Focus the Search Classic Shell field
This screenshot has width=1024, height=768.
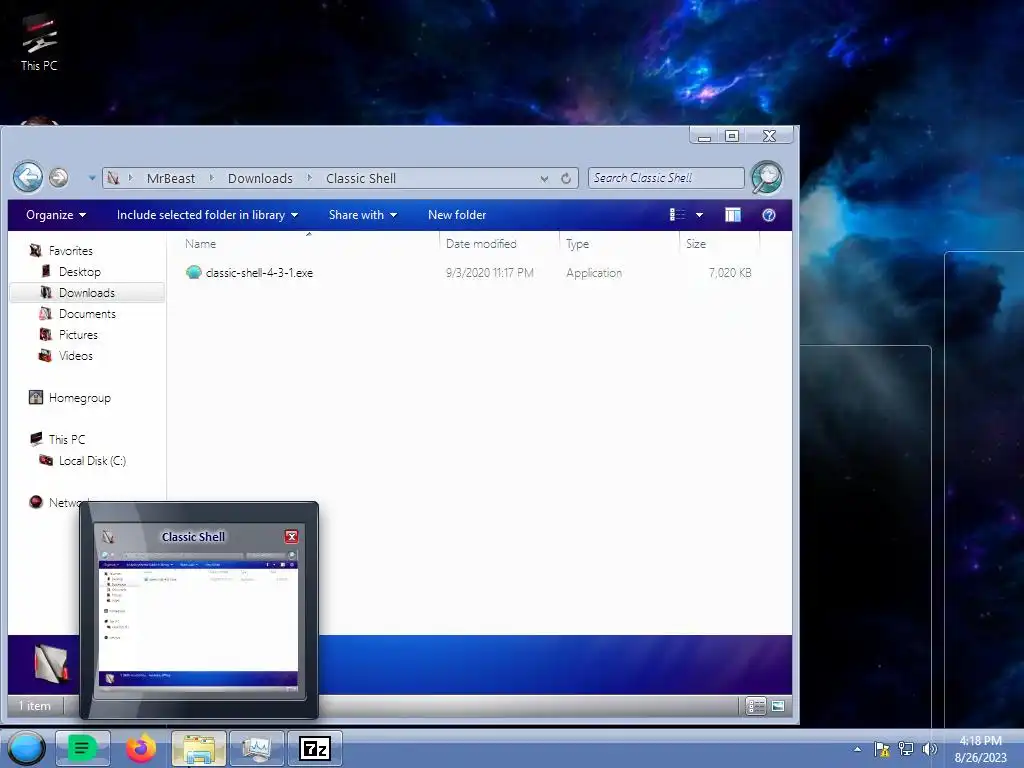(666, 178)
